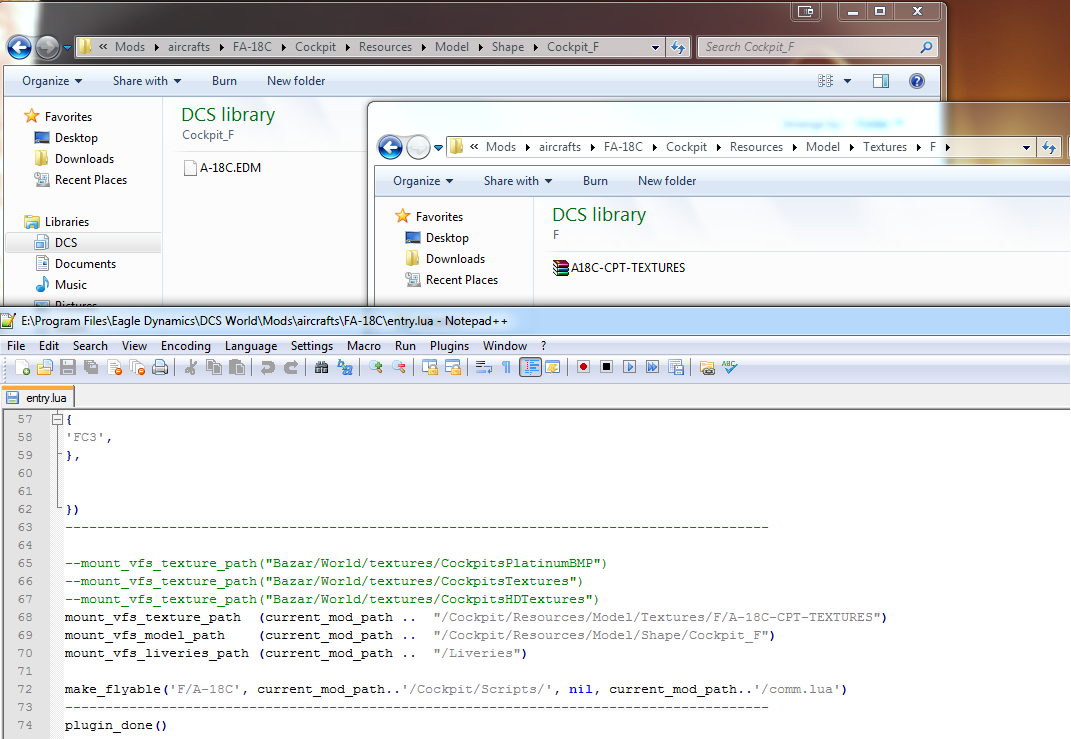Click the Zoom In magnifier icon
Screen dimensions: 1071x739
[x=376, y=367]
